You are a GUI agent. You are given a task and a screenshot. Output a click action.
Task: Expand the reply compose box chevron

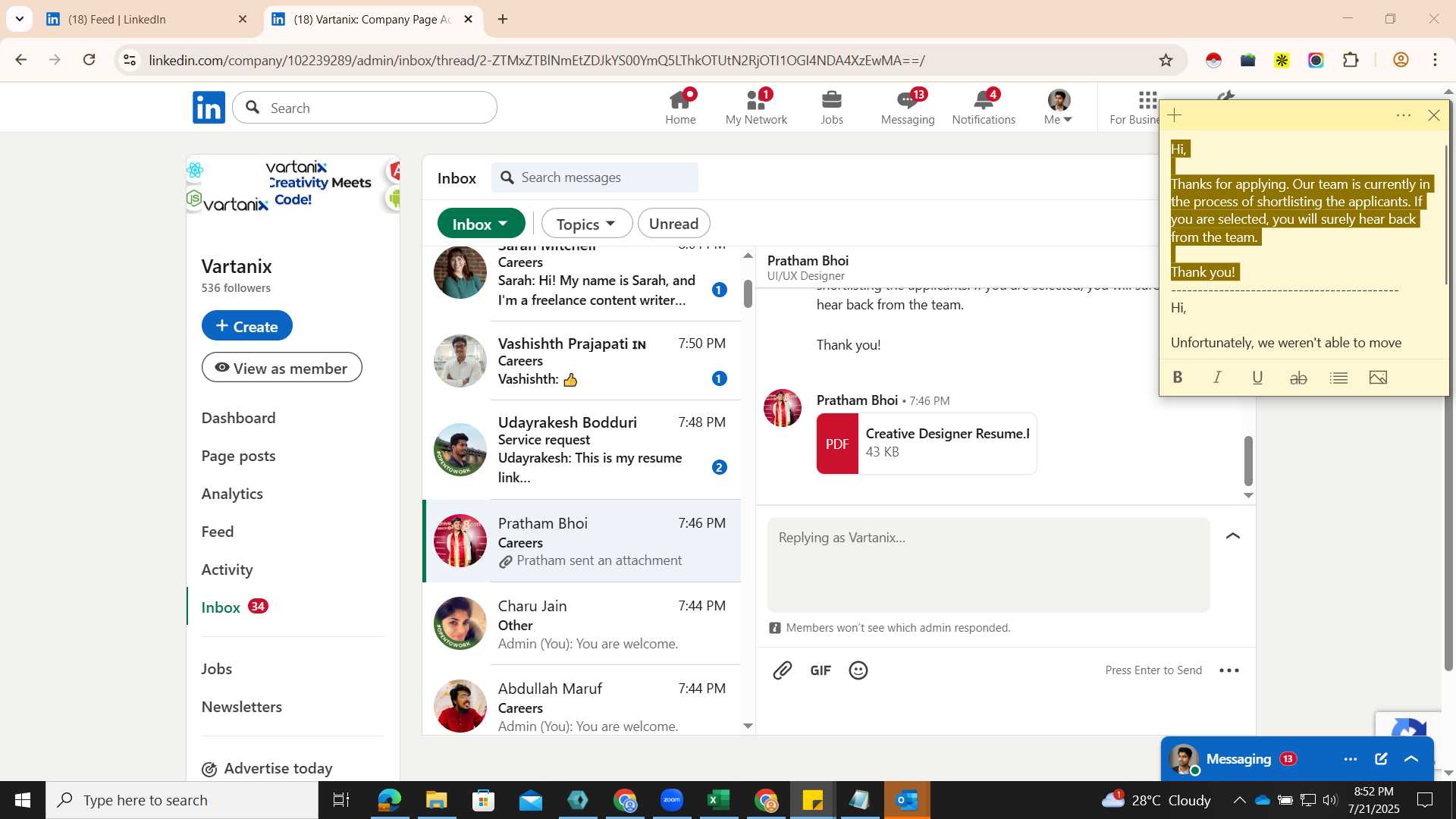coord(1233,536)
